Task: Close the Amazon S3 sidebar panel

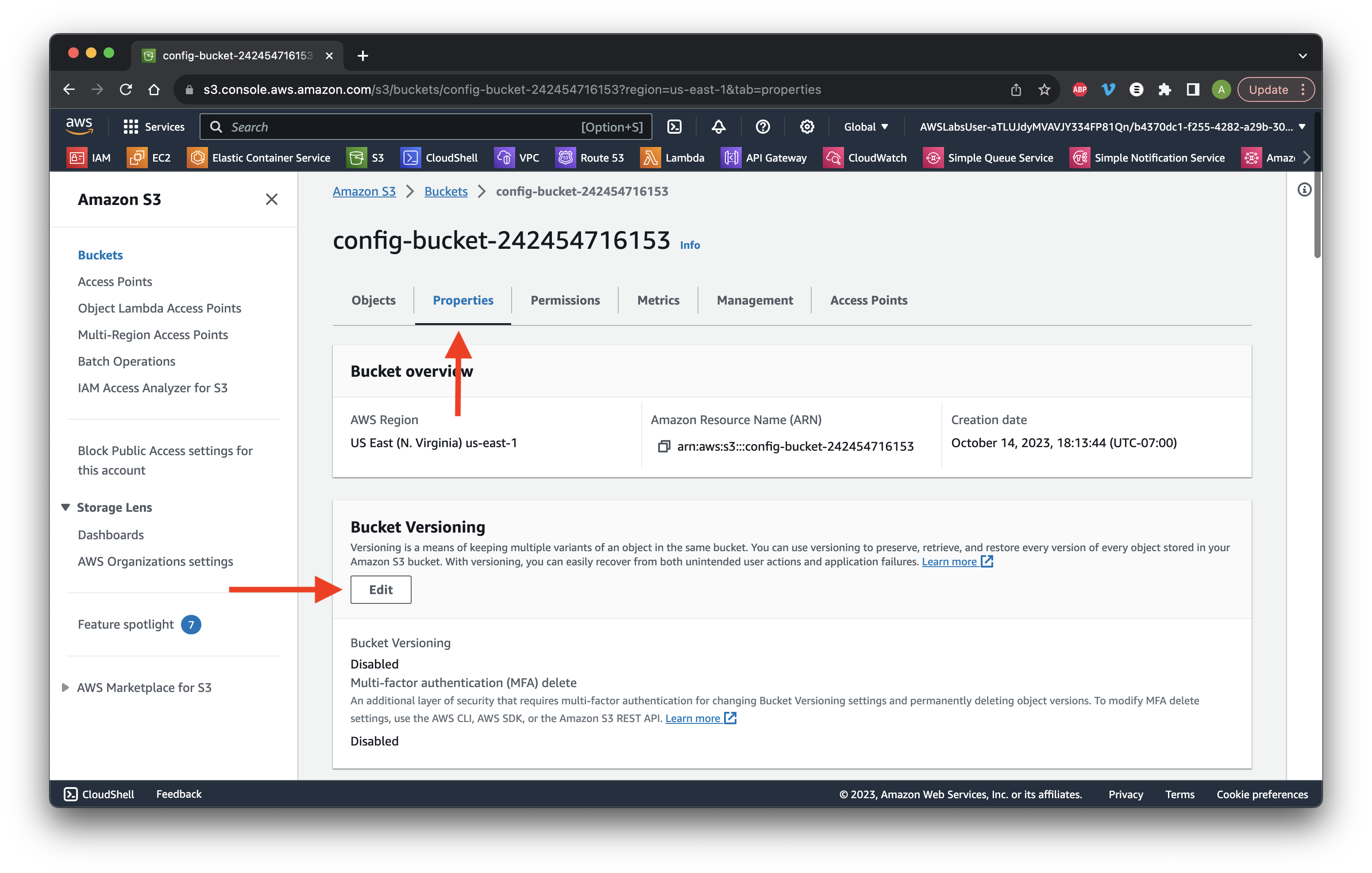Action: pos(271,199)
